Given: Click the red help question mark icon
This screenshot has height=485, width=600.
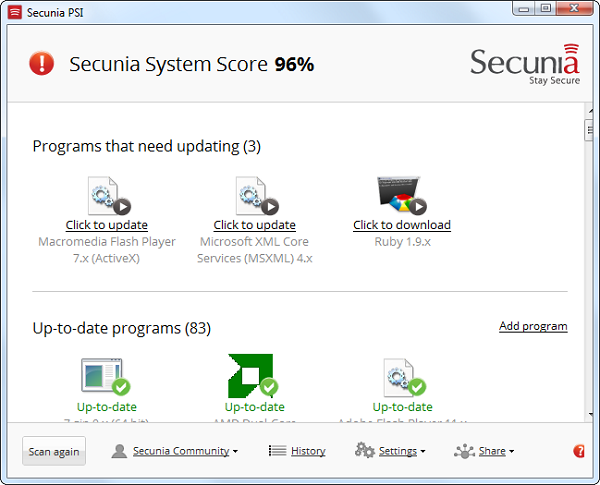Looking at the screenshot, I should pos(579,451).
